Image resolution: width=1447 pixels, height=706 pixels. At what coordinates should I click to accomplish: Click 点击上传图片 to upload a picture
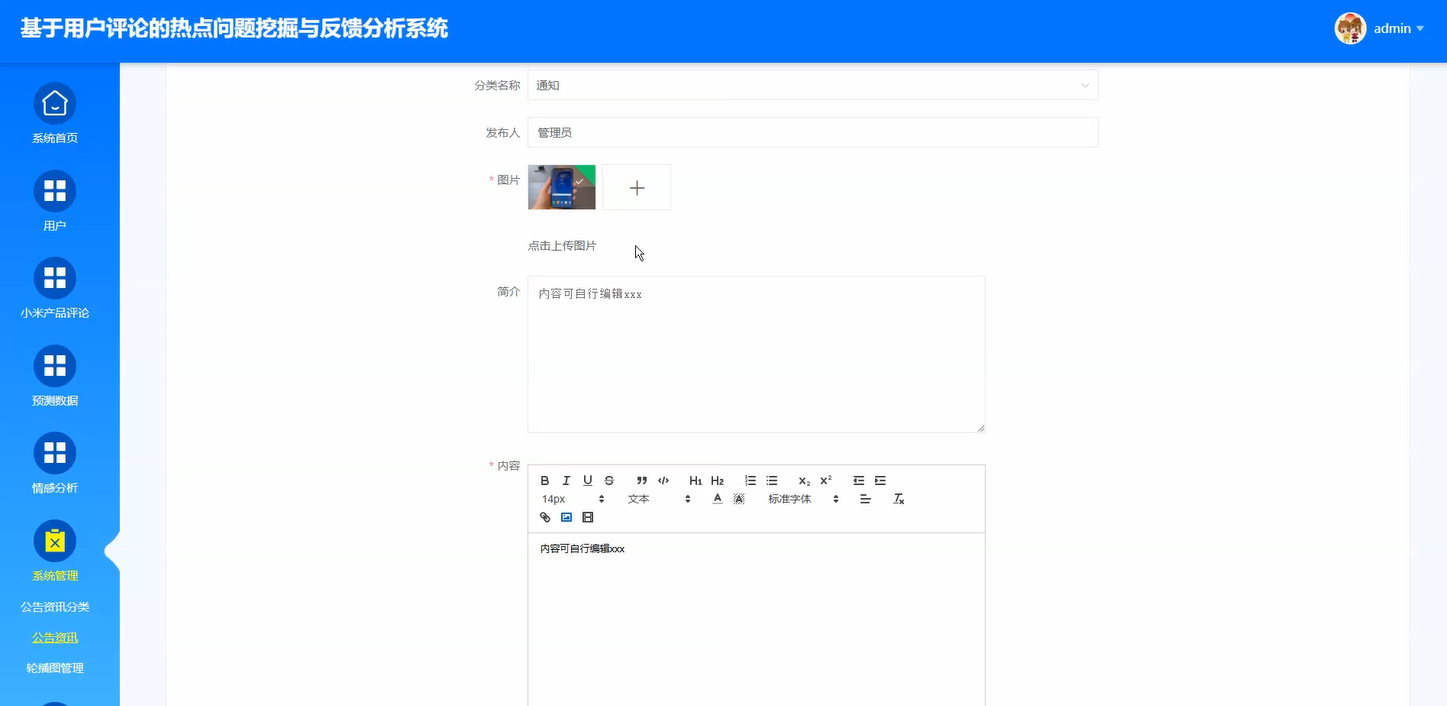561,245
